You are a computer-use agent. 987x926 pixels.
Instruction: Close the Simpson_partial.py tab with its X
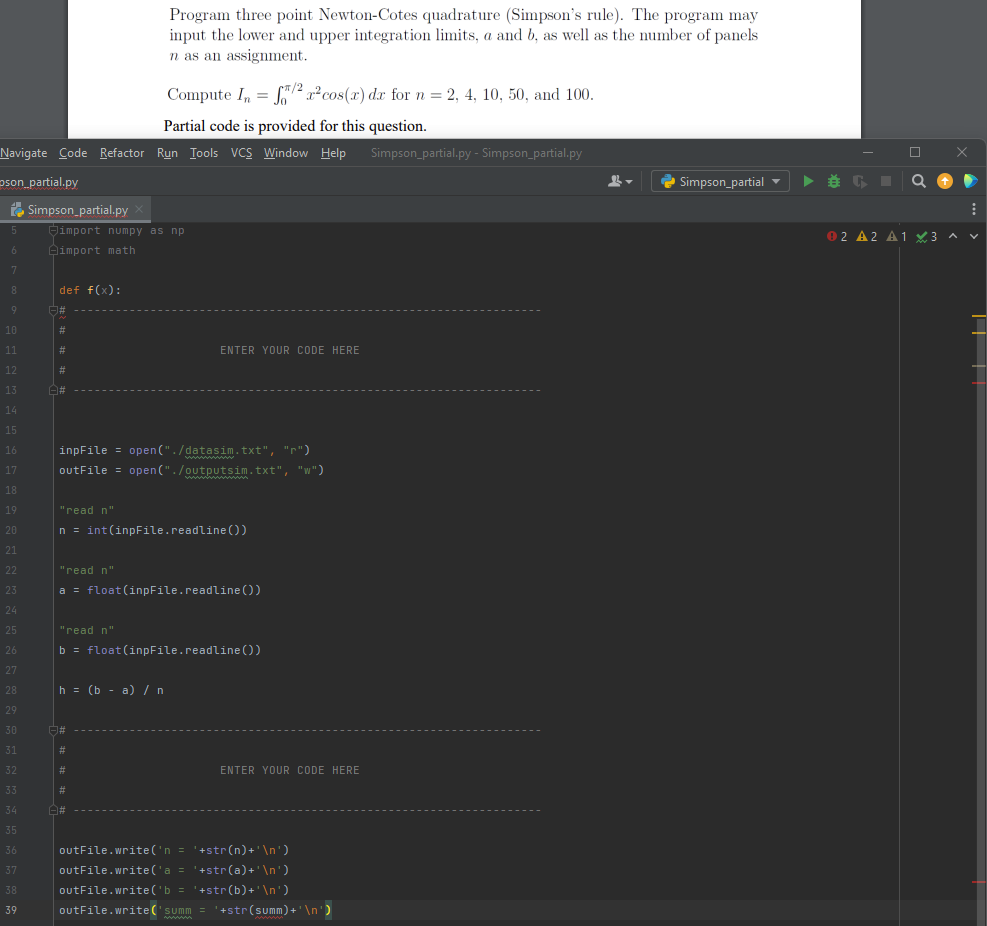pyautogui.click(x=138, y=210)
